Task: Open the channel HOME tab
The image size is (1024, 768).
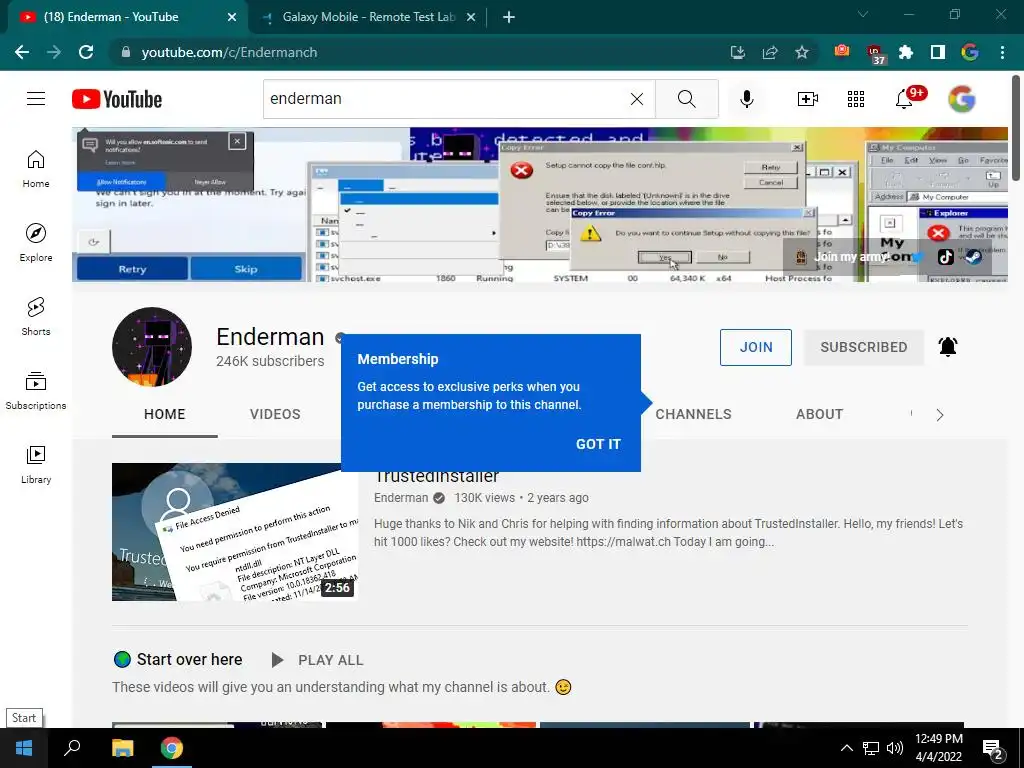Action: 165,414
